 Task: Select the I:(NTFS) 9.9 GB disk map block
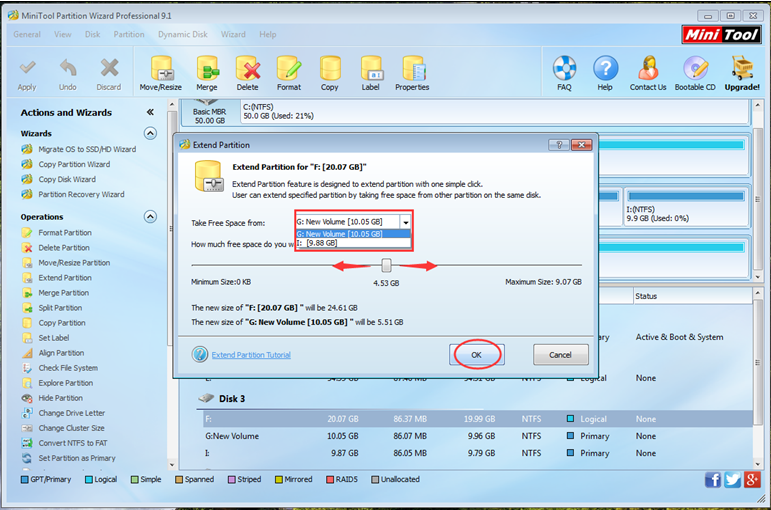[x=685, y=208]
